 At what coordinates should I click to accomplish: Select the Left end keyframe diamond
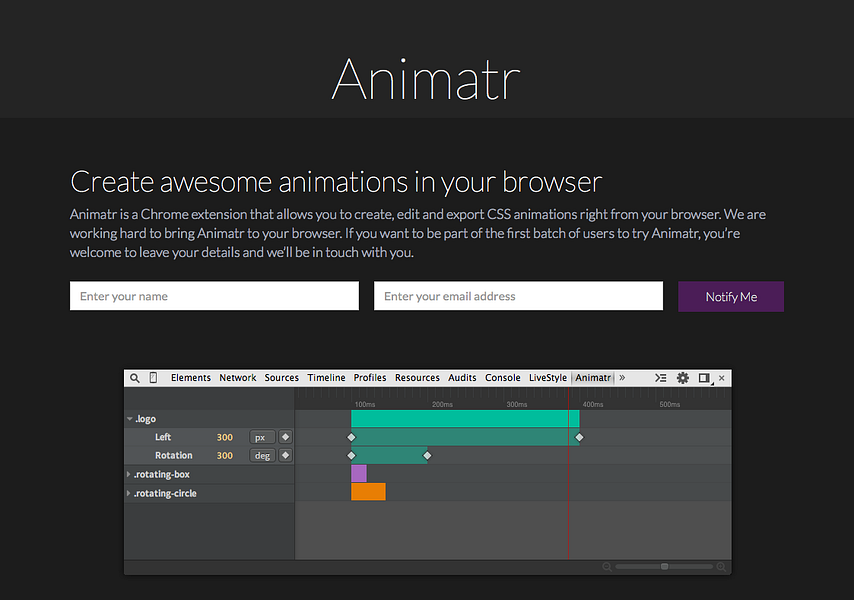tap(580, 437)
